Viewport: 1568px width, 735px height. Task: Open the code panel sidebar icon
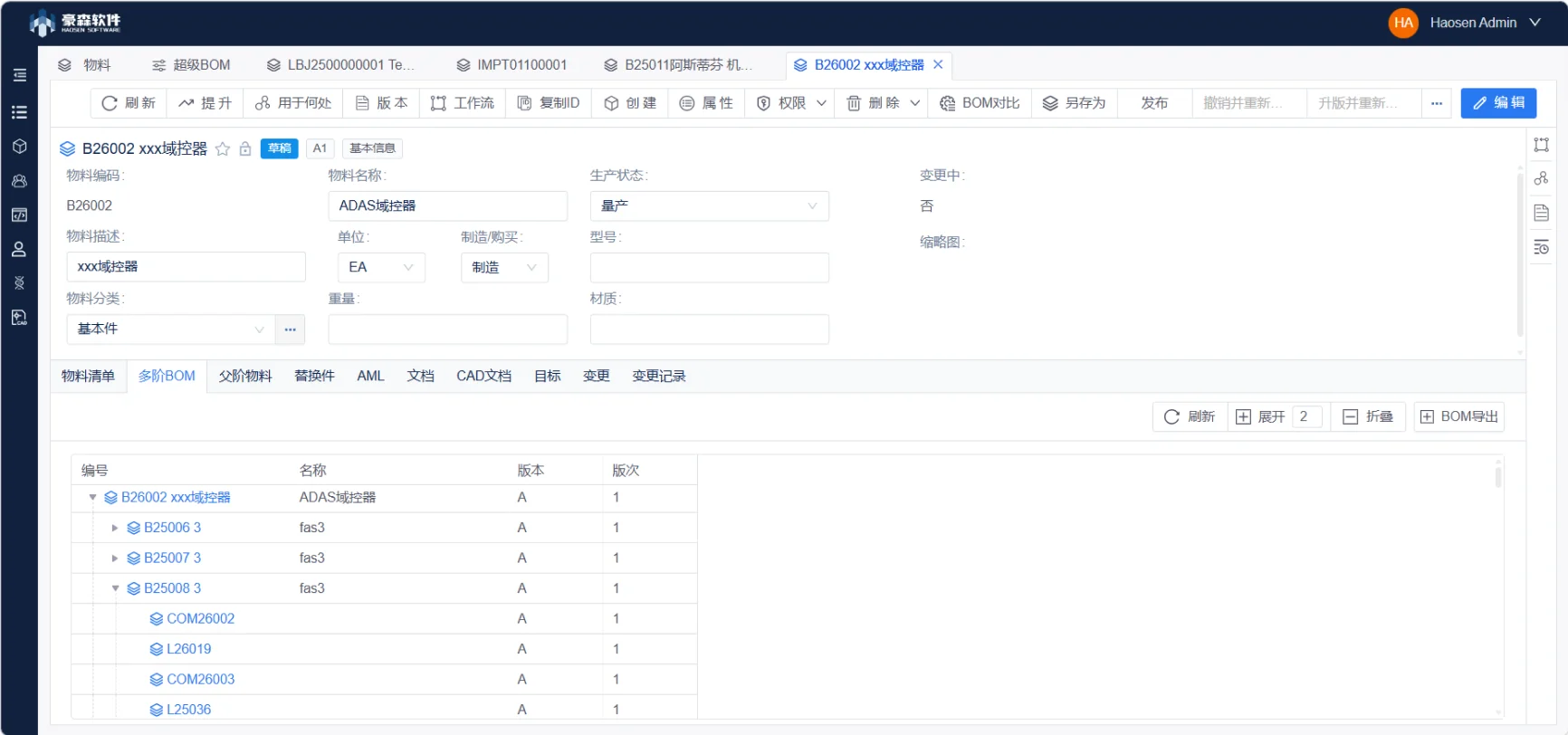pos(19,215)
